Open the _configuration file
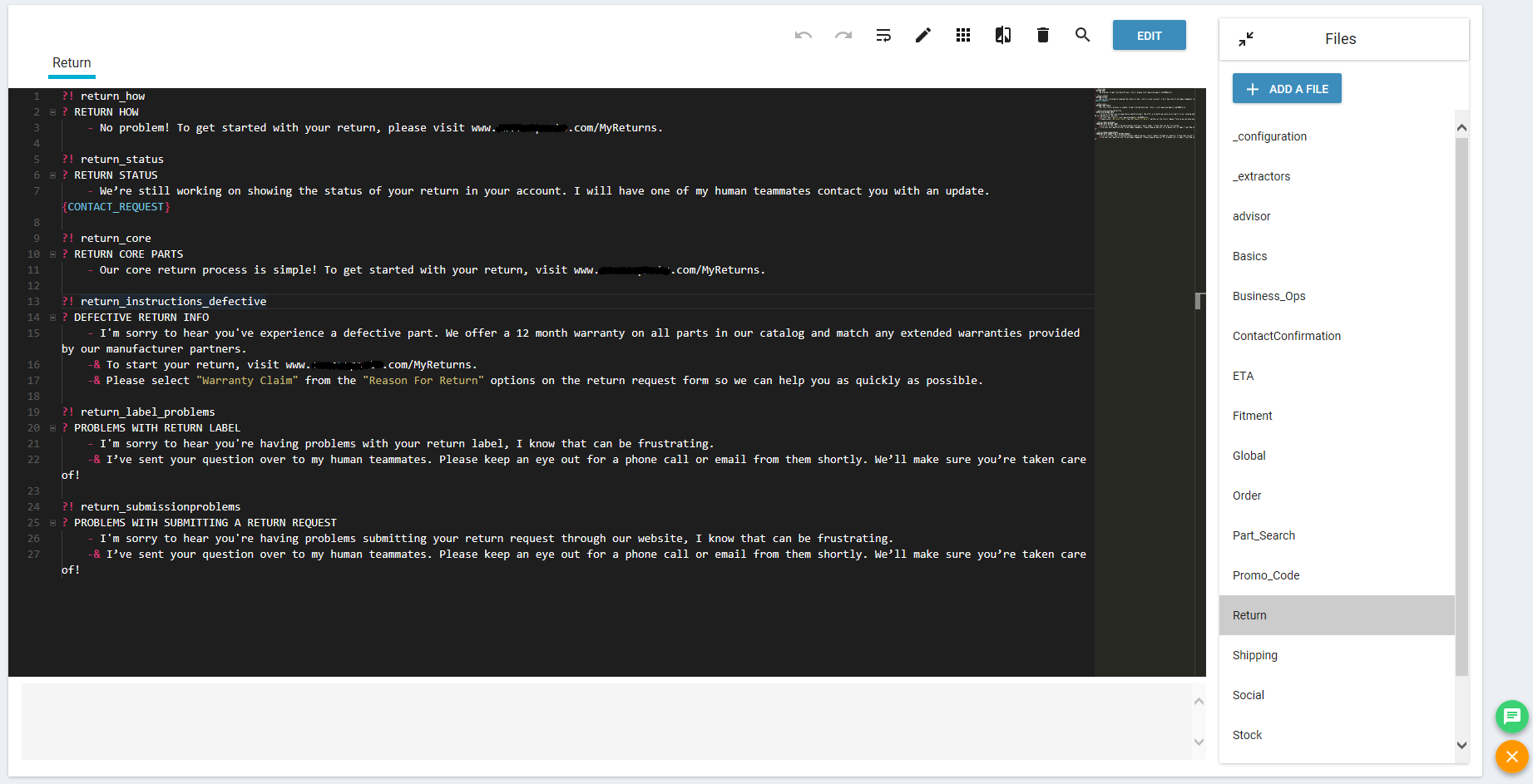Image resolution: width=1533 pixels, height=784 pixels. point(1337,136)
